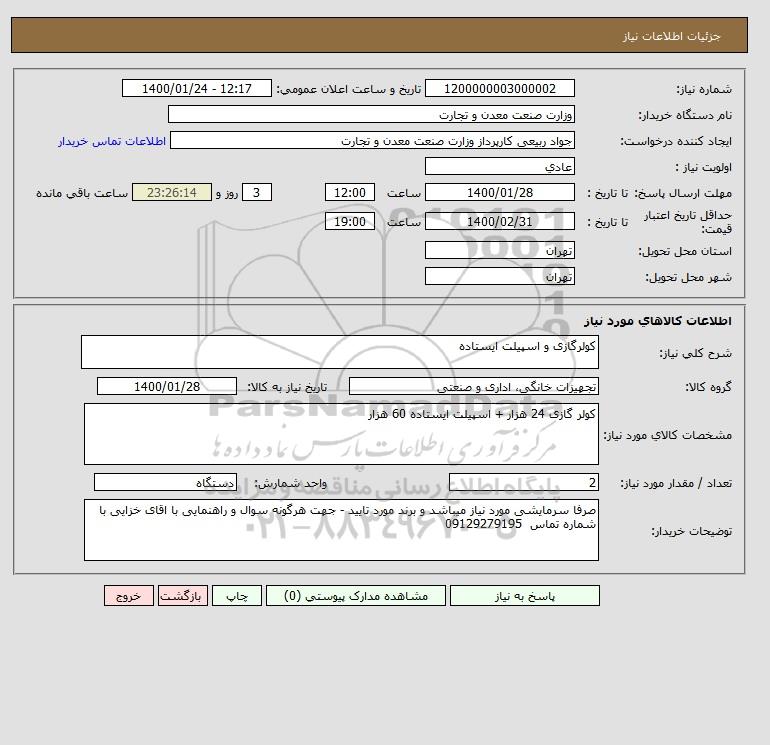770x745 pixels.
Task: Click the request creator field جواد ربیعی
Action: tap(372, 140)
